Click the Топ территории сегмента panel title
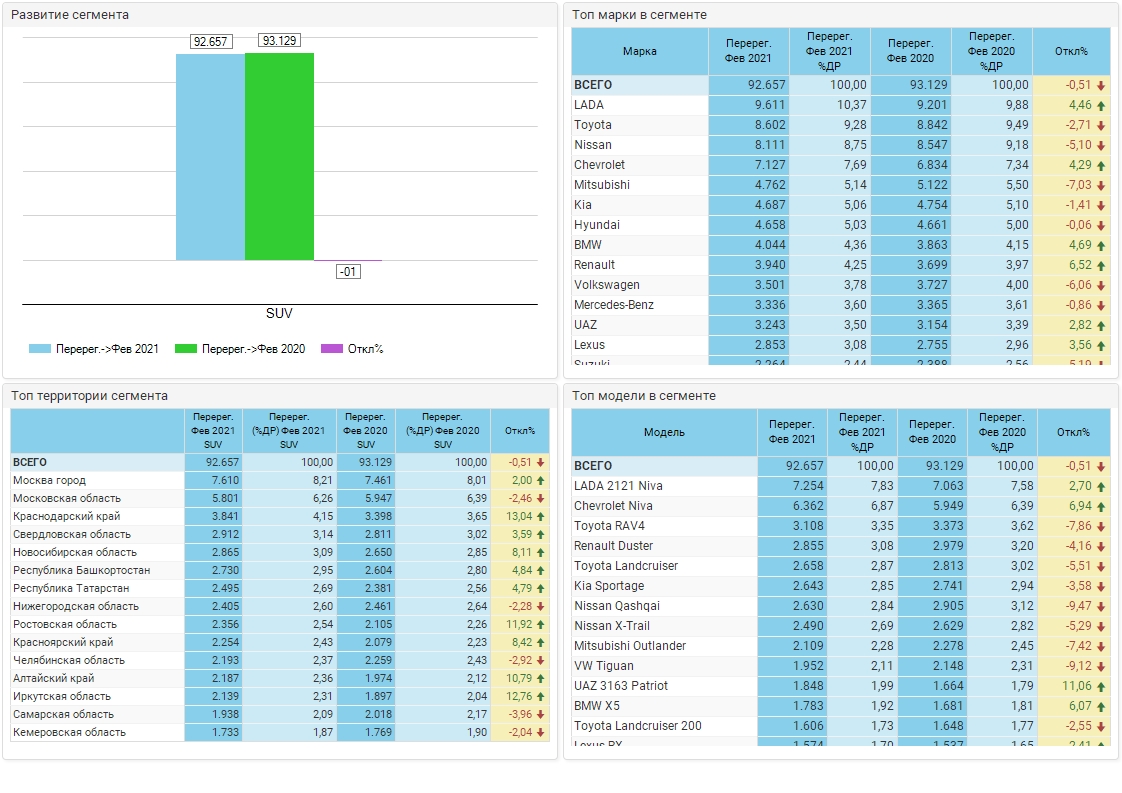This screenshot has width=1122, height=793. coord(90,396)
